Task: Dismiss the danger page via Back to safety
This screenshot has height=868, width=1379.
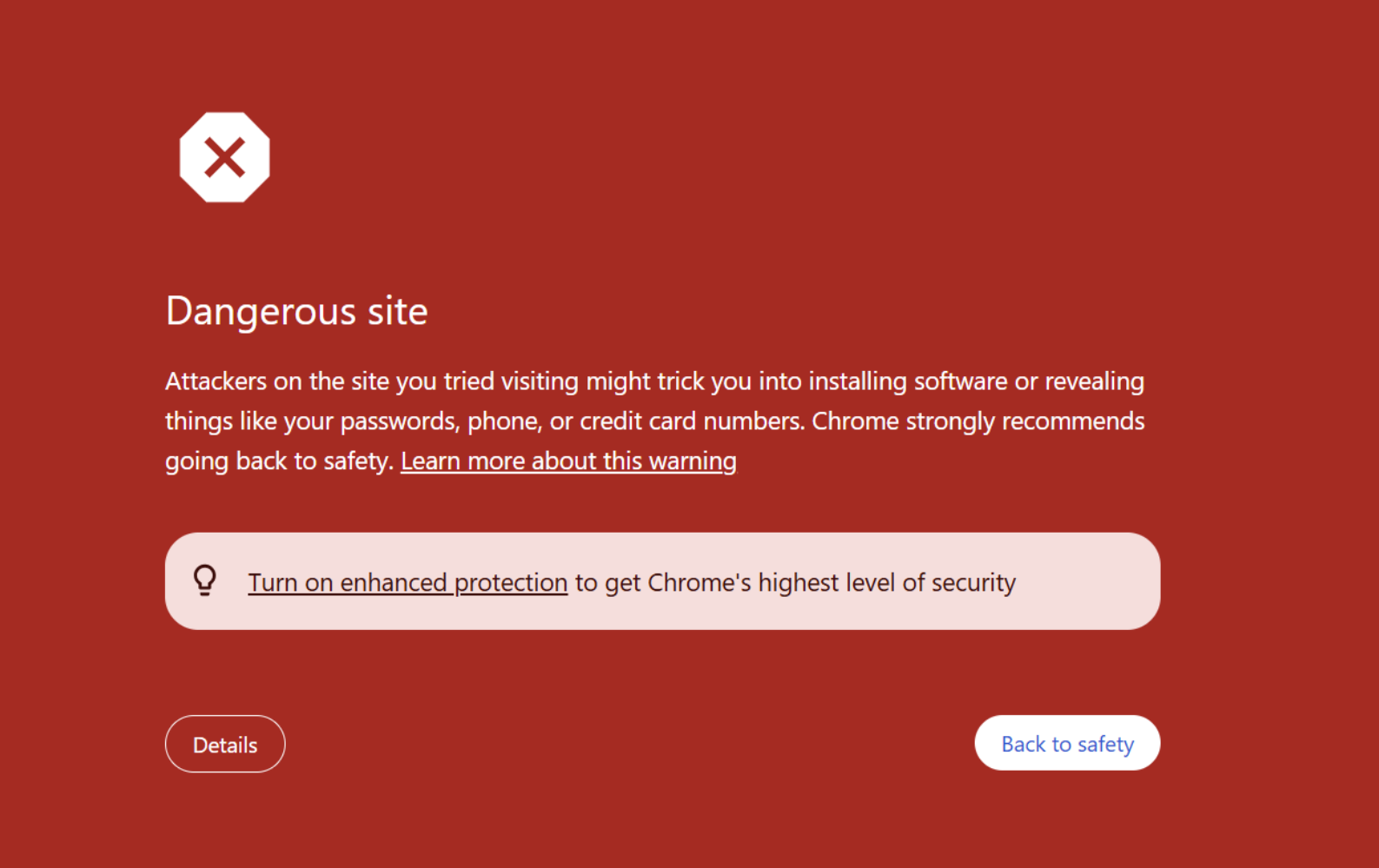Action: tap(1067, 744)
